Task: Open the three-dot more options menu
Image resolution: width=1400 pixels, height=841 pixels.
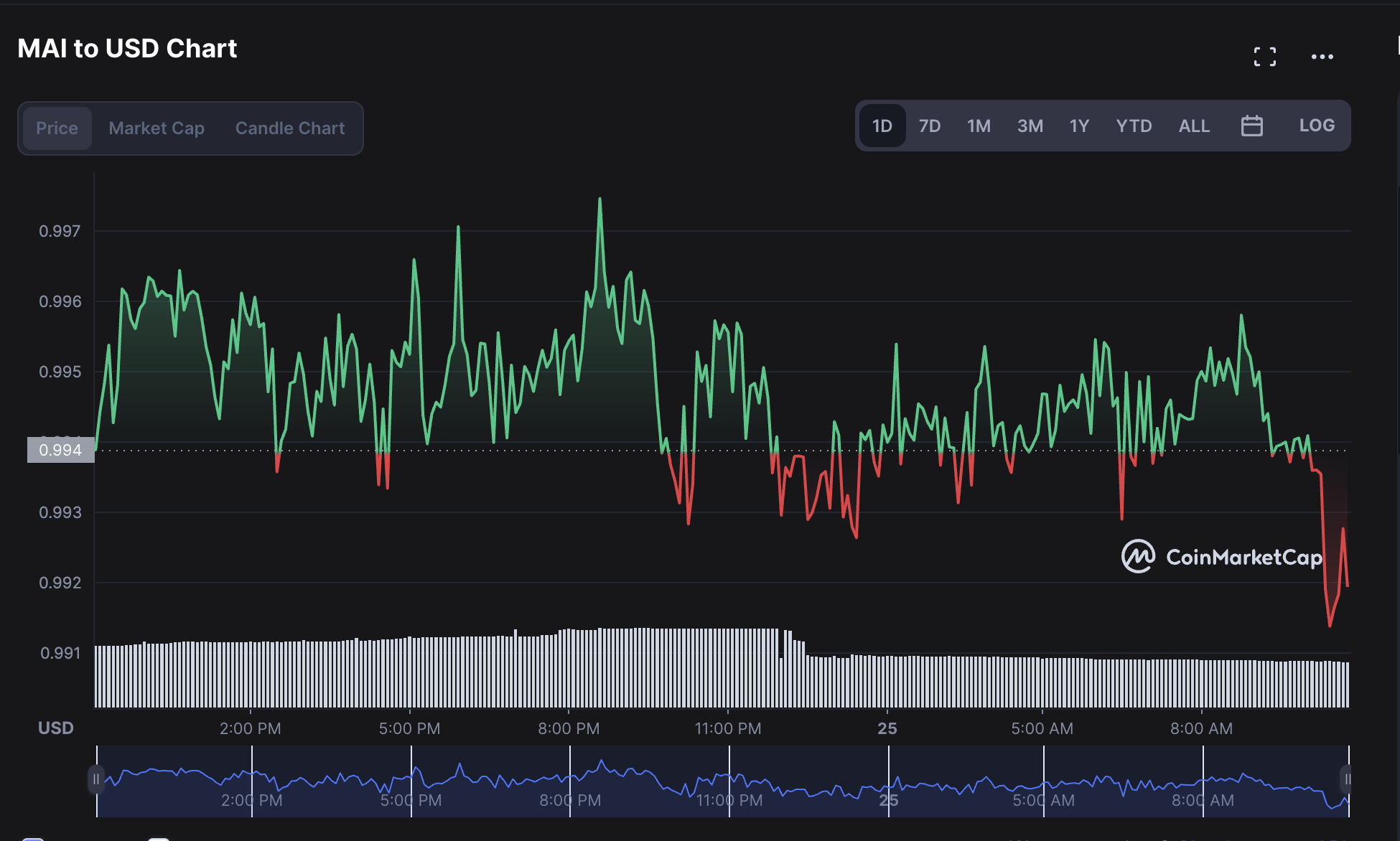Action: (x=1322, y=57)
